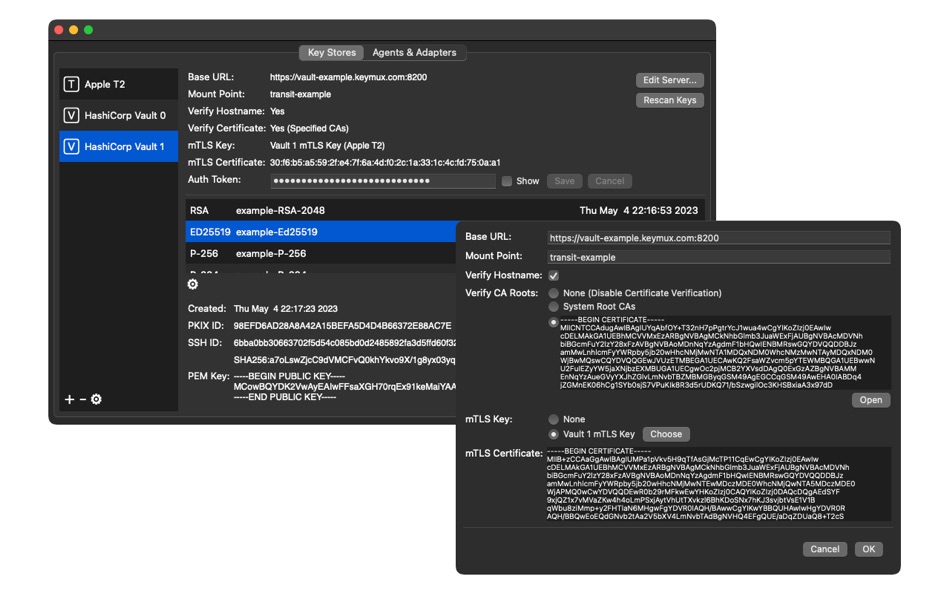Select the System Root CAs radio

point(553,307)
